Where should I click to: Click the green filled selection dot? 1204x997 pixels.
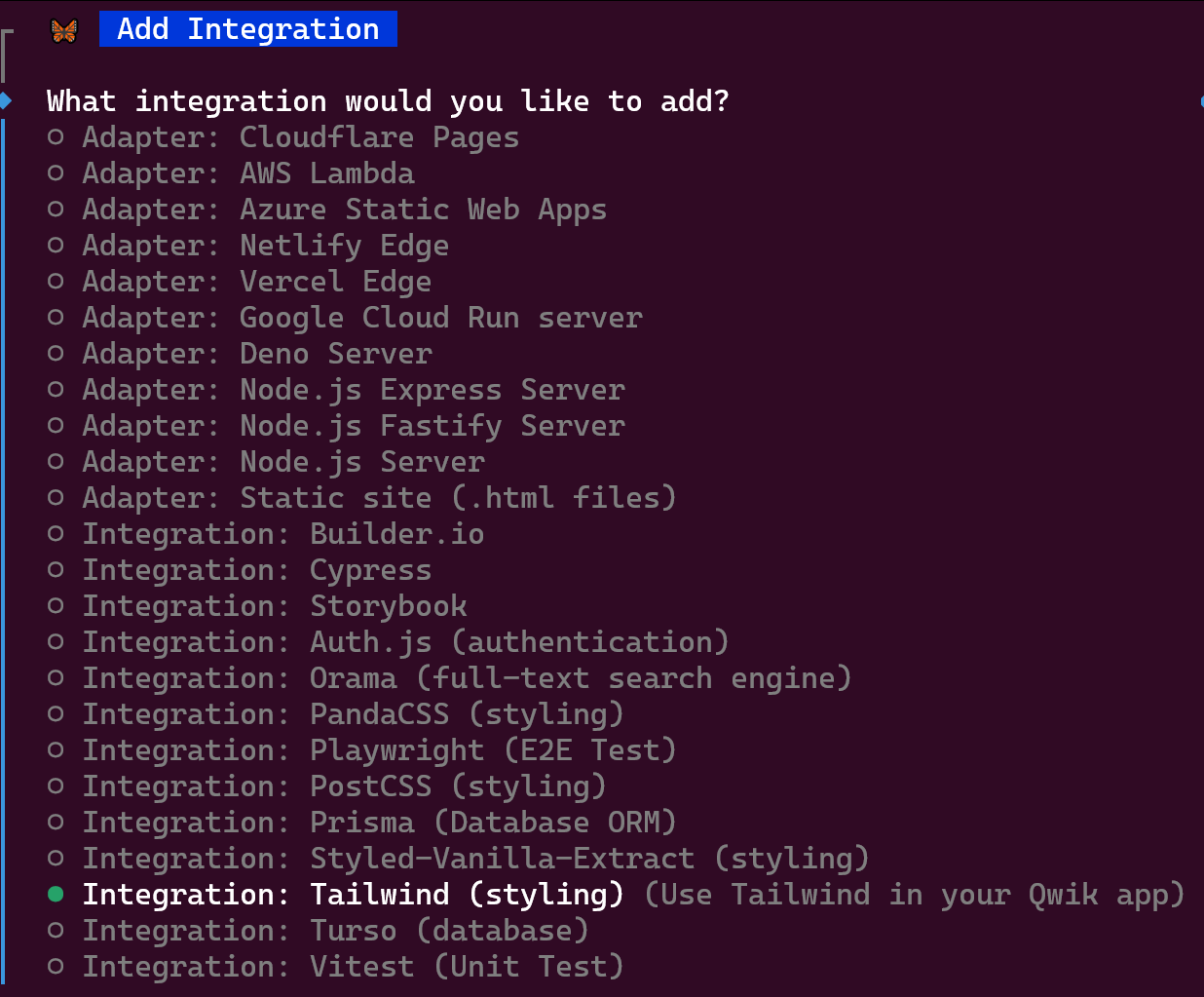point(56,893)
